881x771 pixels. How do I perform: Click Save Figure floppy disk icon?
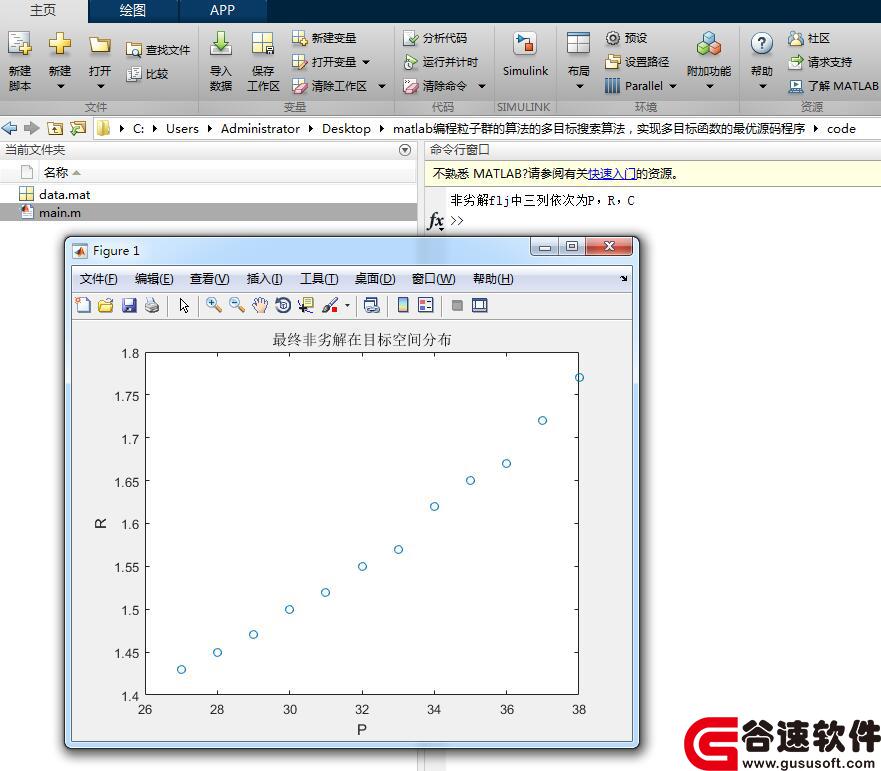pyautogui.click(x=129, y=305)
